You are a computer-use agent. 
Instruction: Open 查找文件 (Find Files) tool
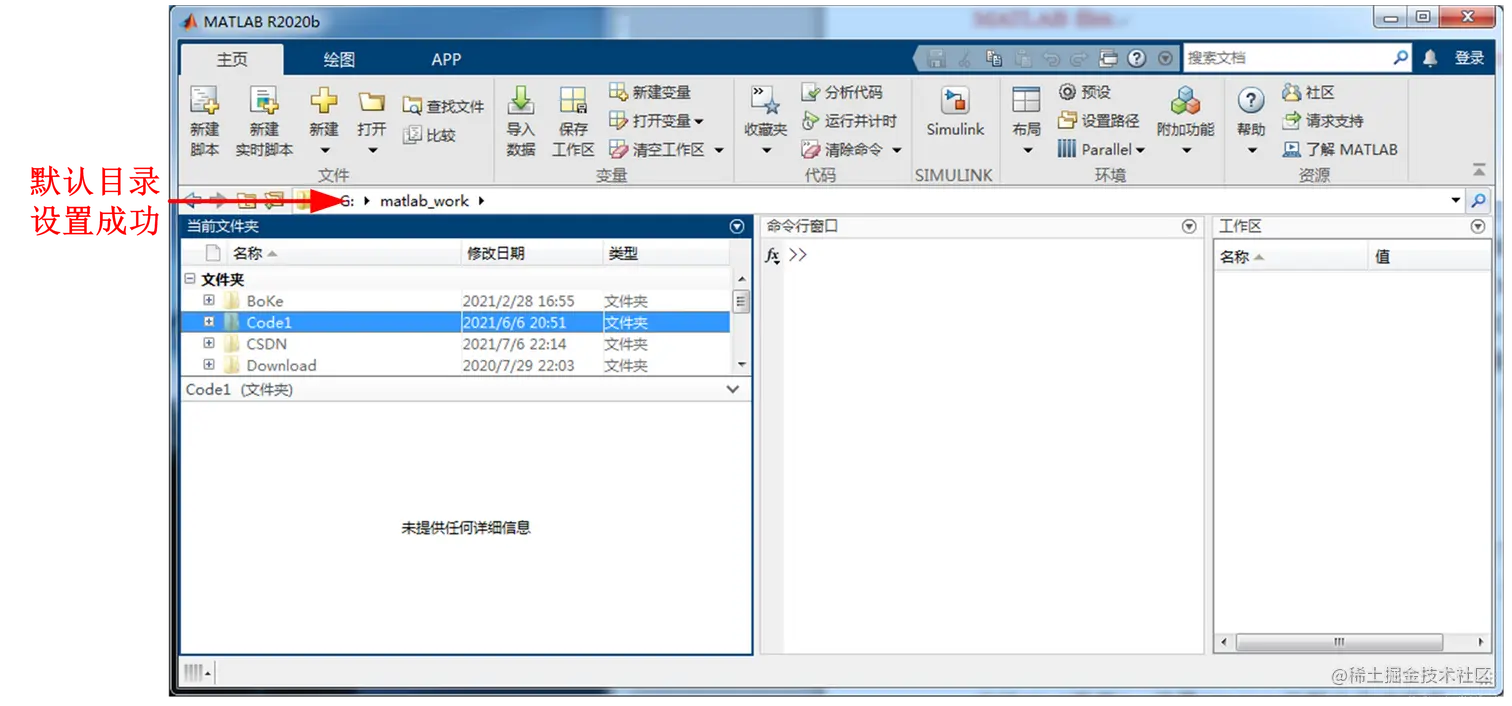443,103
